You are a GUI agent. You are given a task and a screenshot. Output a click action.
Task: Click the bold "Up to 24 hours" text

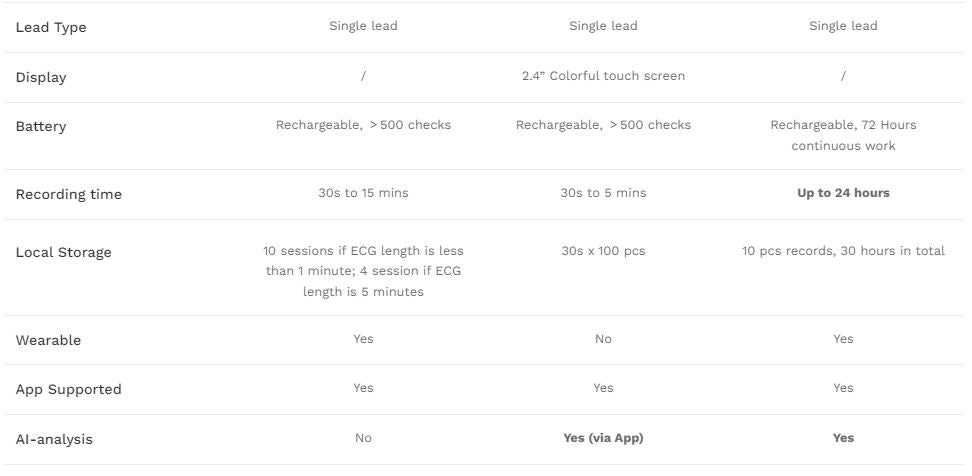coord(843,193)
